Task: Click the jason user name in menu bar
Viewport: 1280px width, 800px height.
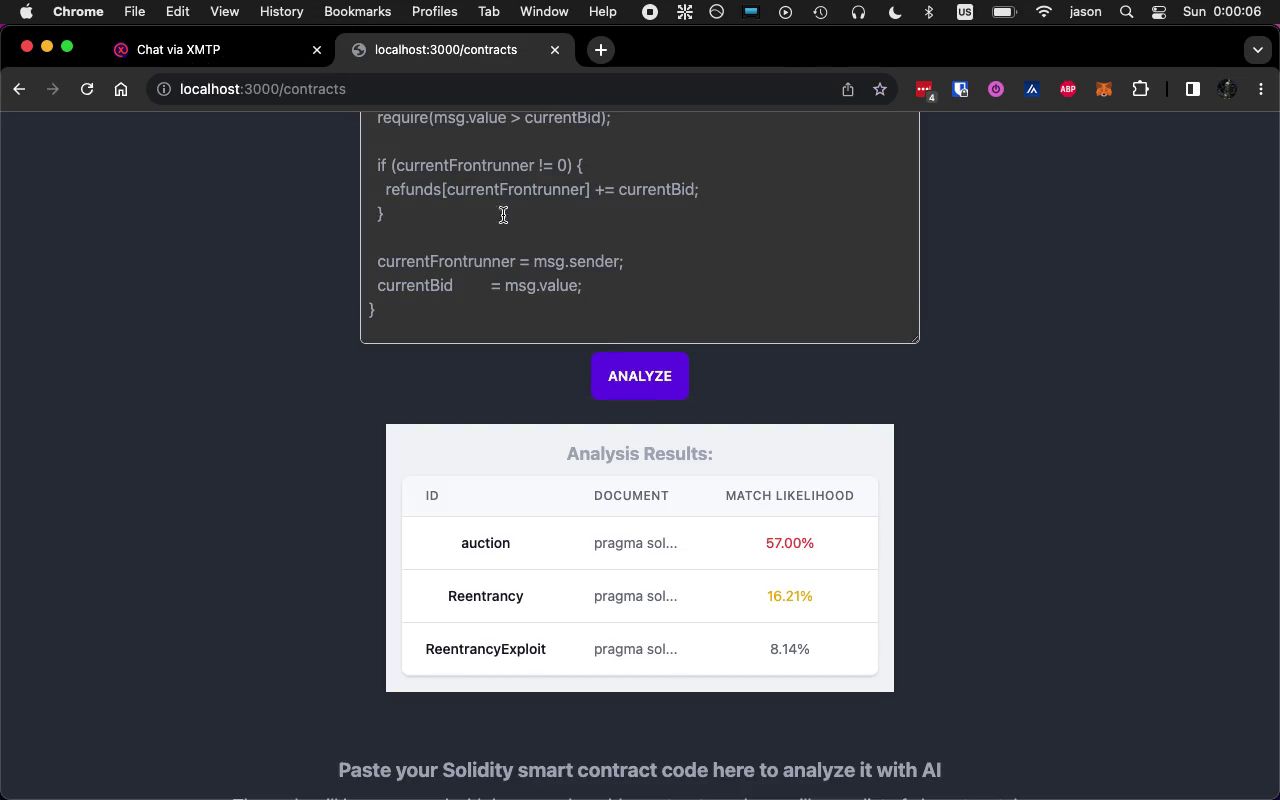Action: tap(1085, 12)
